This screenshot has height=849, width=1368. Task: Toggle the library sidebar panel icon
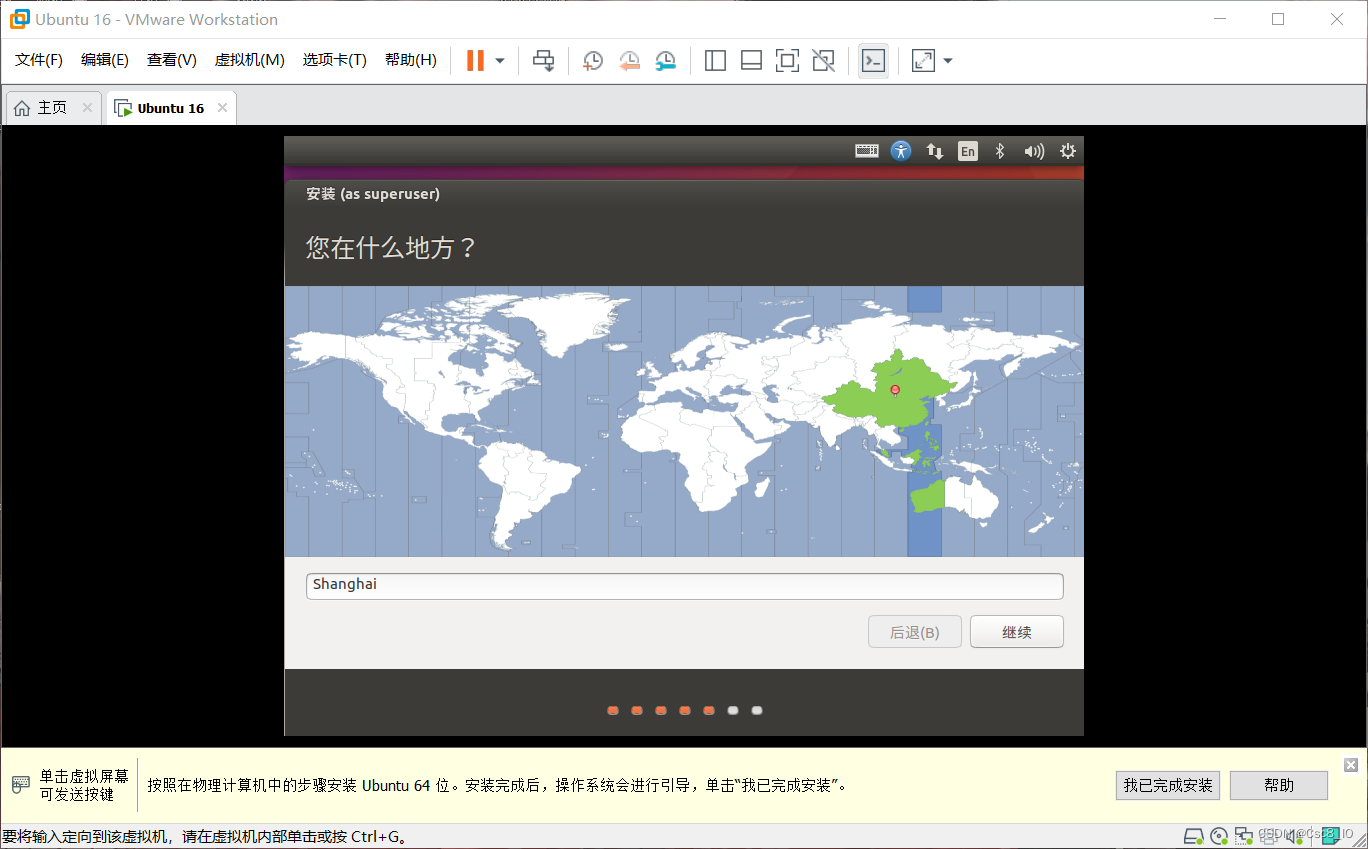click(x=715, y=61)
